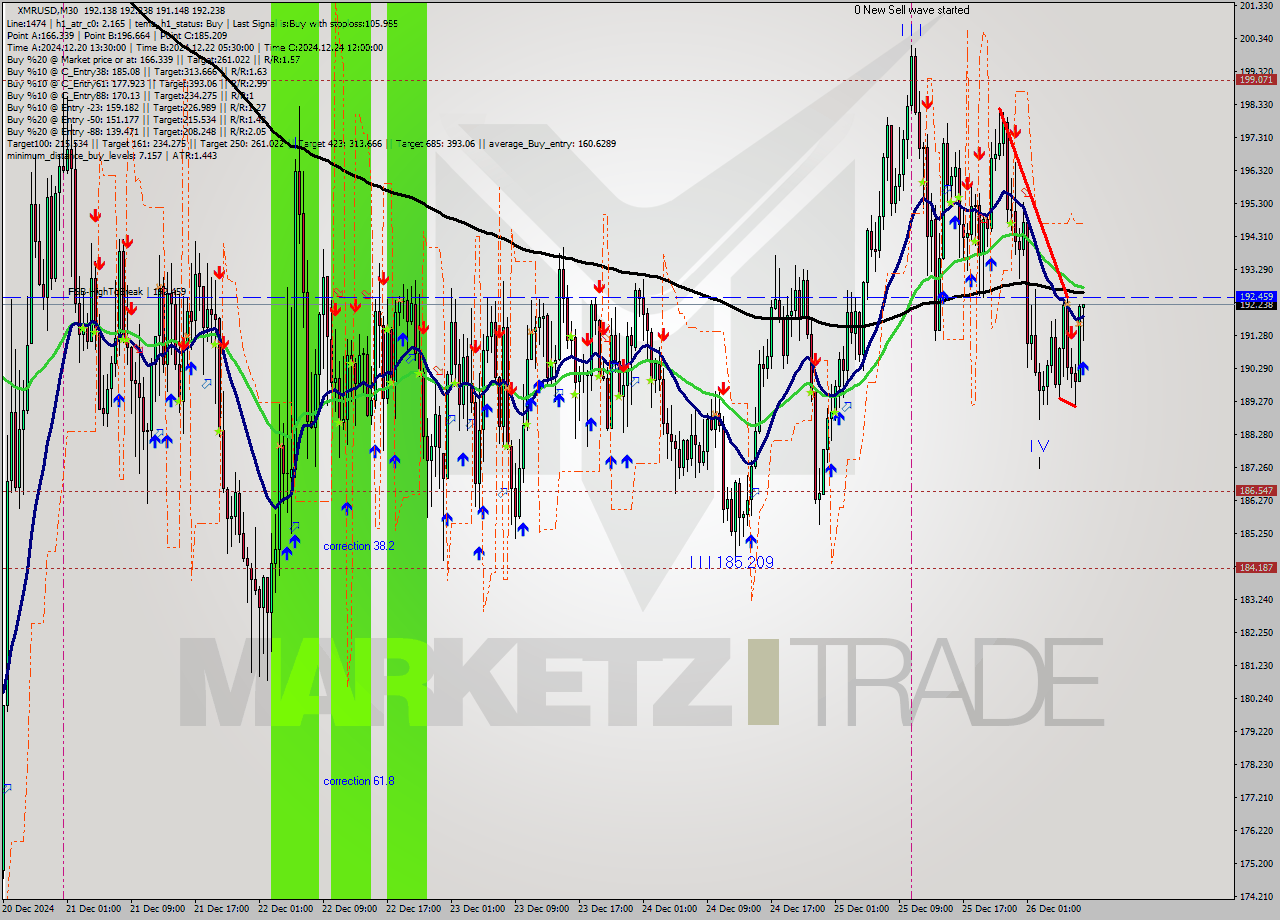Click 'minimum_distance_buy_levels: 7.157' text
This screenshot has width=1280, height=920.
click(x=85, y=155)
